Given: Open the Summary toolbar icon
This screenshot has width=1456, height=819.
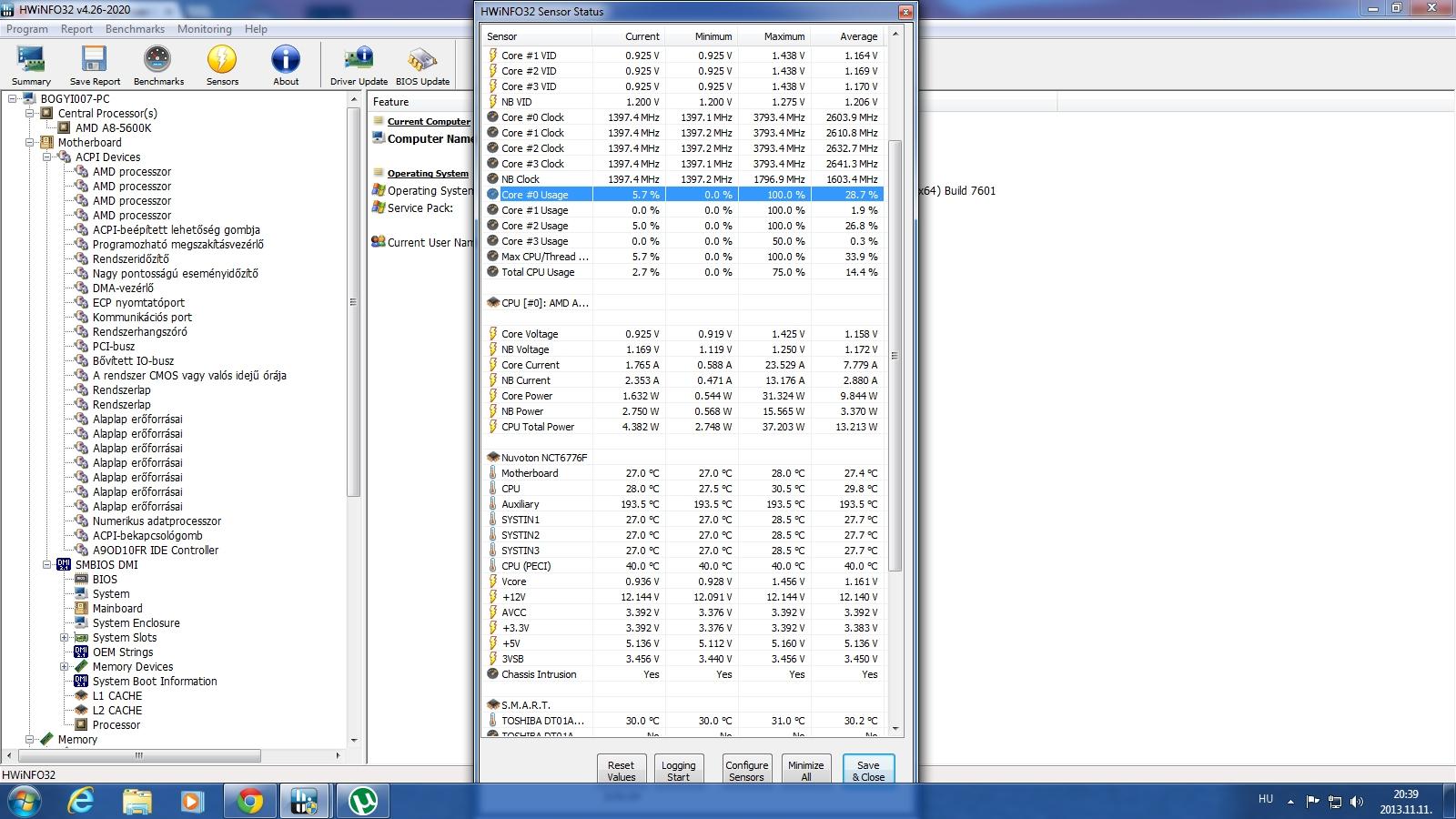Looking at the screenshot, I should 31,66.
